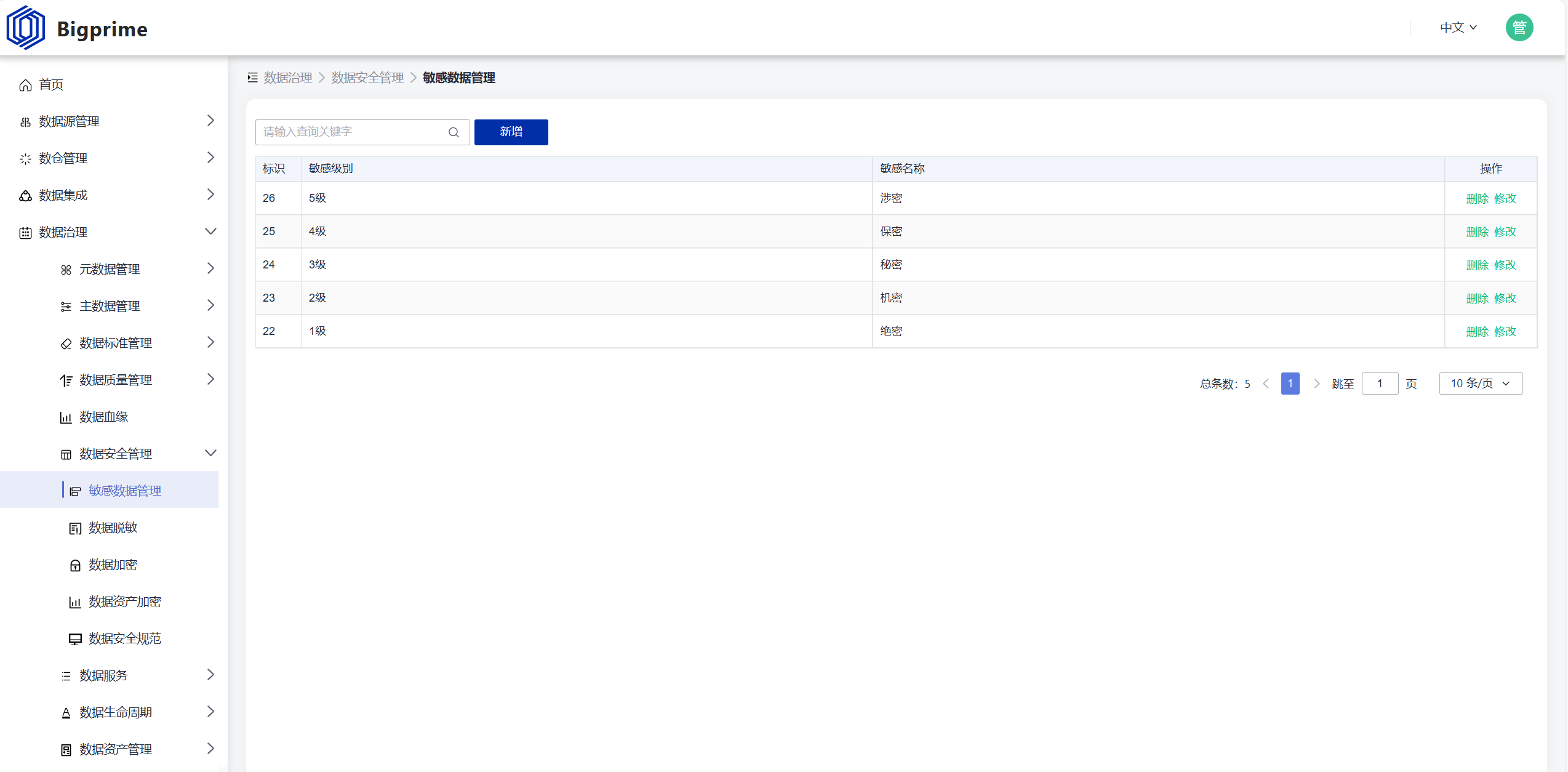Collapse 数据安全管理 chevron
The width and height of the screenshot is (1568, 772).
click(x=210, y=453)
